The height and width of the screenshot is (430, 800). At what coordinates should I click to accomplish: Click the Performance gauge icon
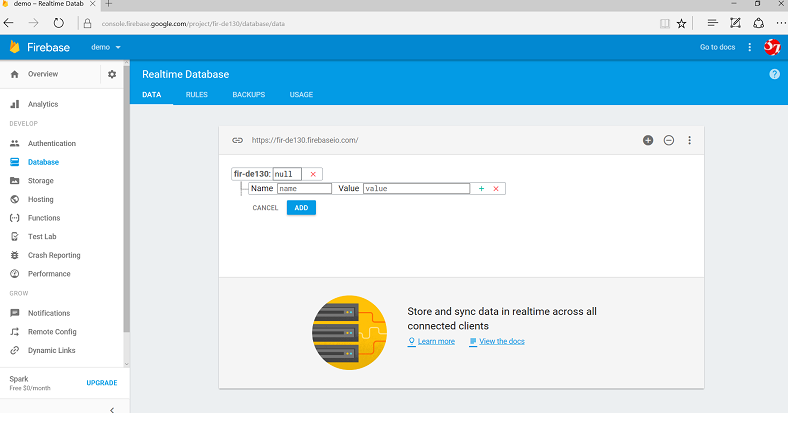(x=15, y=274)
